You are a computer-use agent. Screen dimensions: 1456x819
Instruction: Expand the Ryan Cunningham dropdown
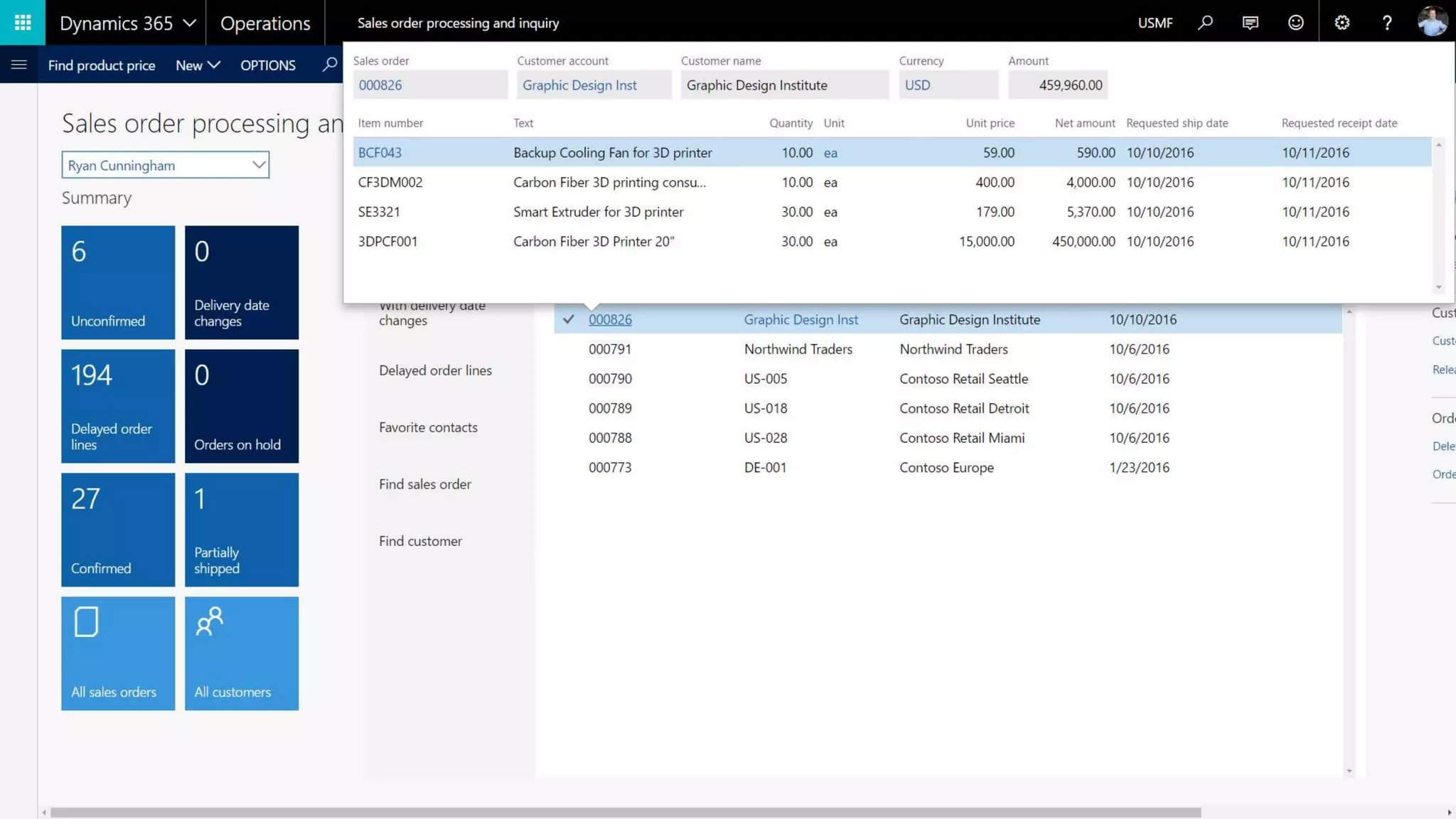[259, 165]
